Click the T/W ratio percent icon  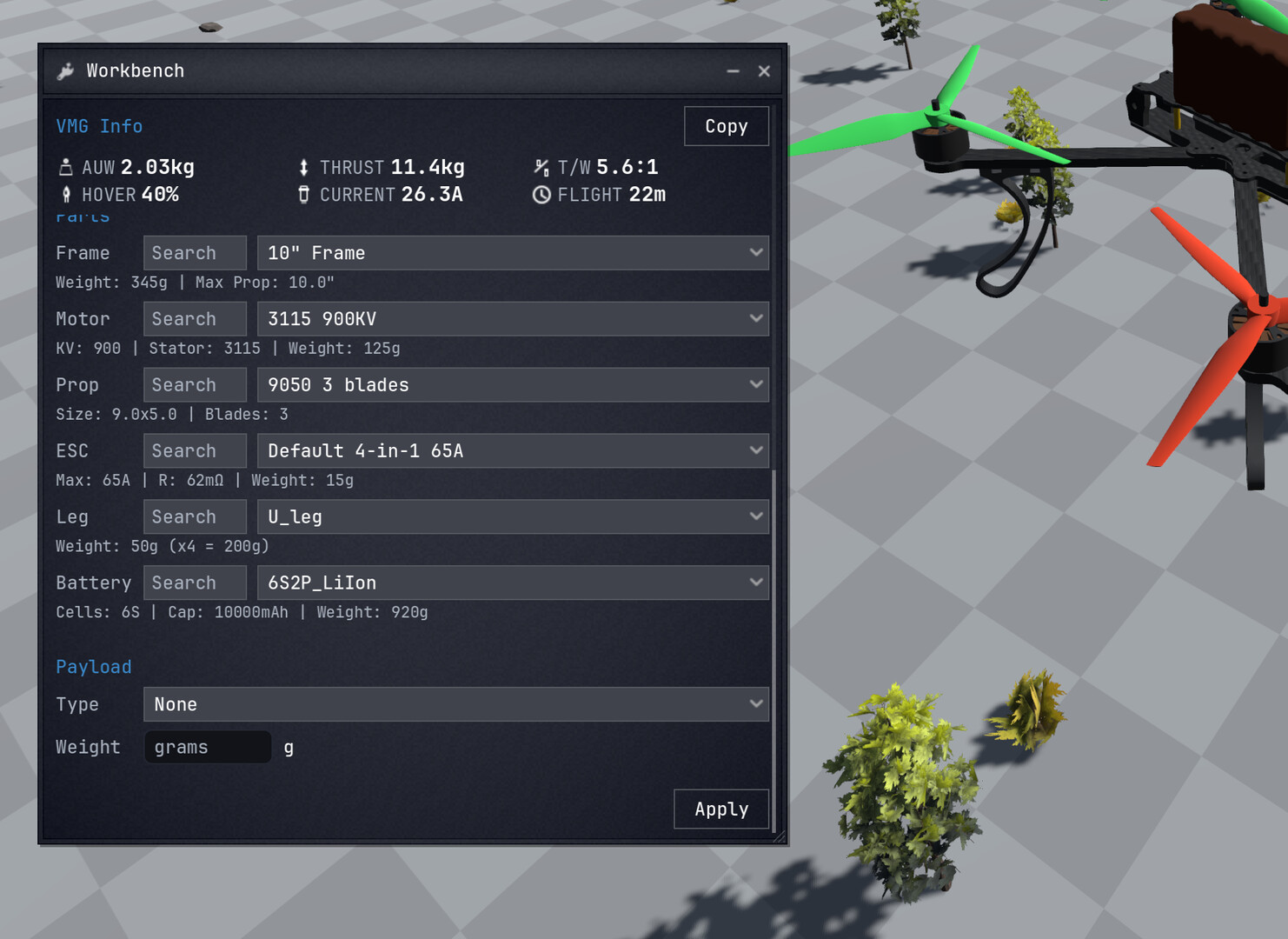(541, 166)
